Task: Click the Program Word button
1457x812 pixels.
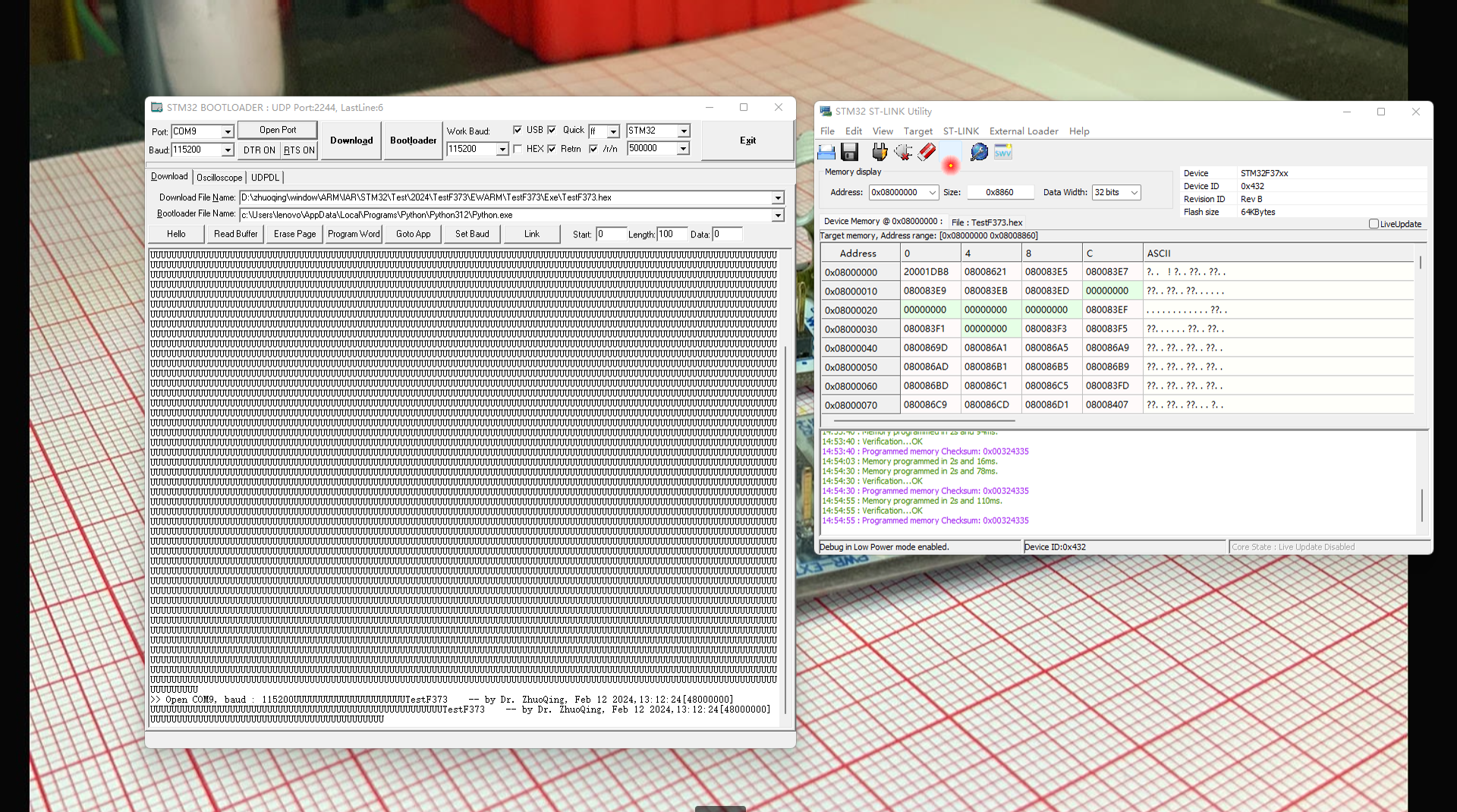Action: [354, 234]
